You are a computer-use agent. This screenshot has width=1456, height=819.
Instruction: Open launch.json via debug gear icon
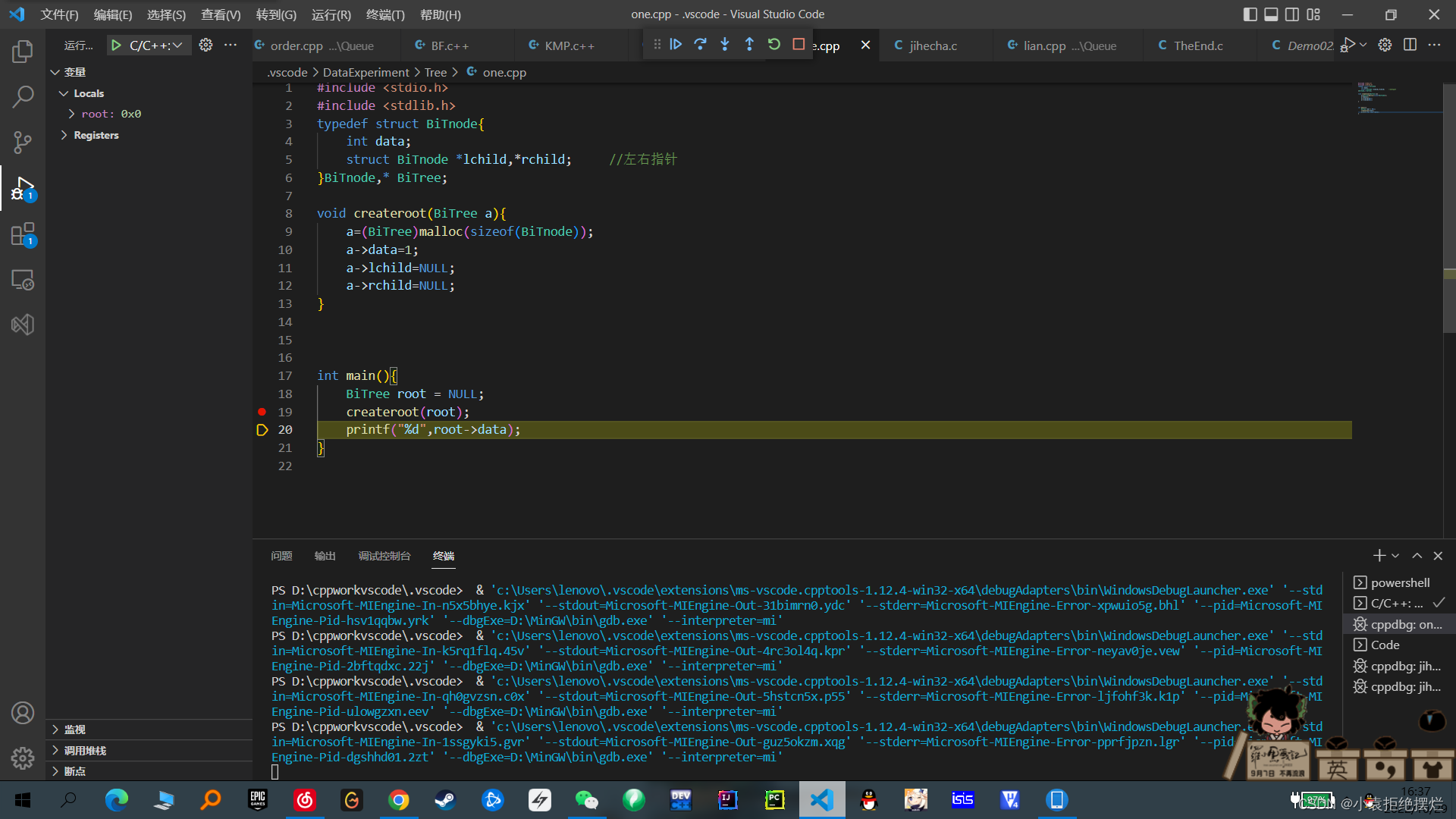(x=206, y=45)
